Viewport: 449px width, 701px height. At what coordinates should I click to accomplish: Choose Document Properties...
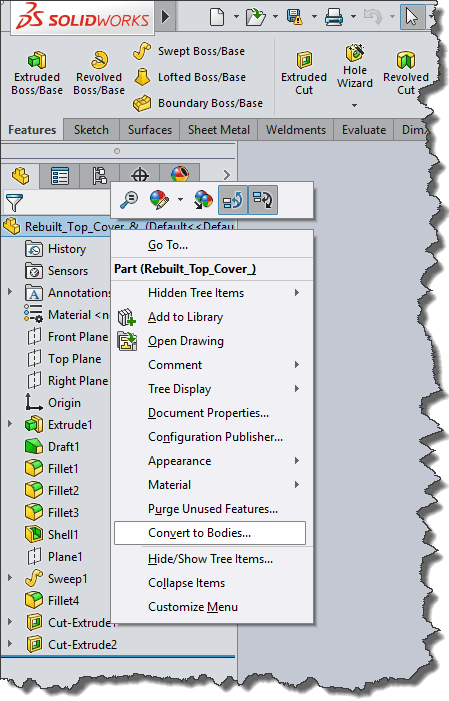point(212,413)
